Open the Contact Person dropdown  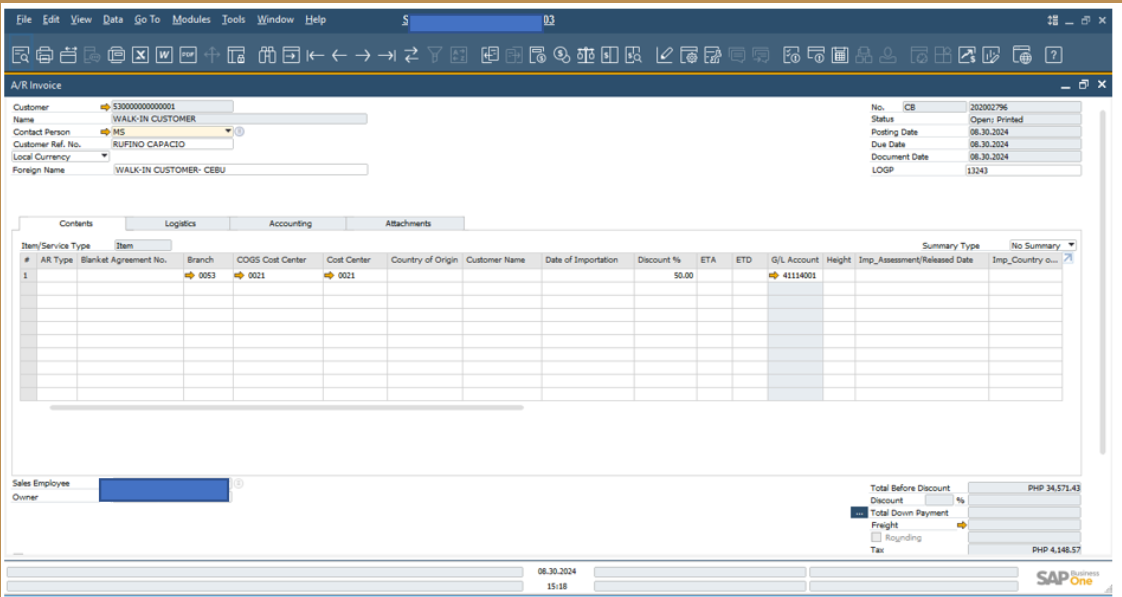click(228, 132)
